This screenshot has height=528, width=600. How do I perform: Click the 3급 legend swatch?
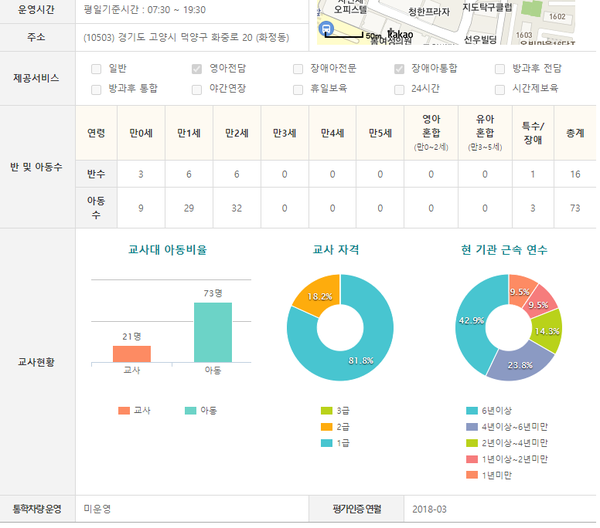point(326,411)
